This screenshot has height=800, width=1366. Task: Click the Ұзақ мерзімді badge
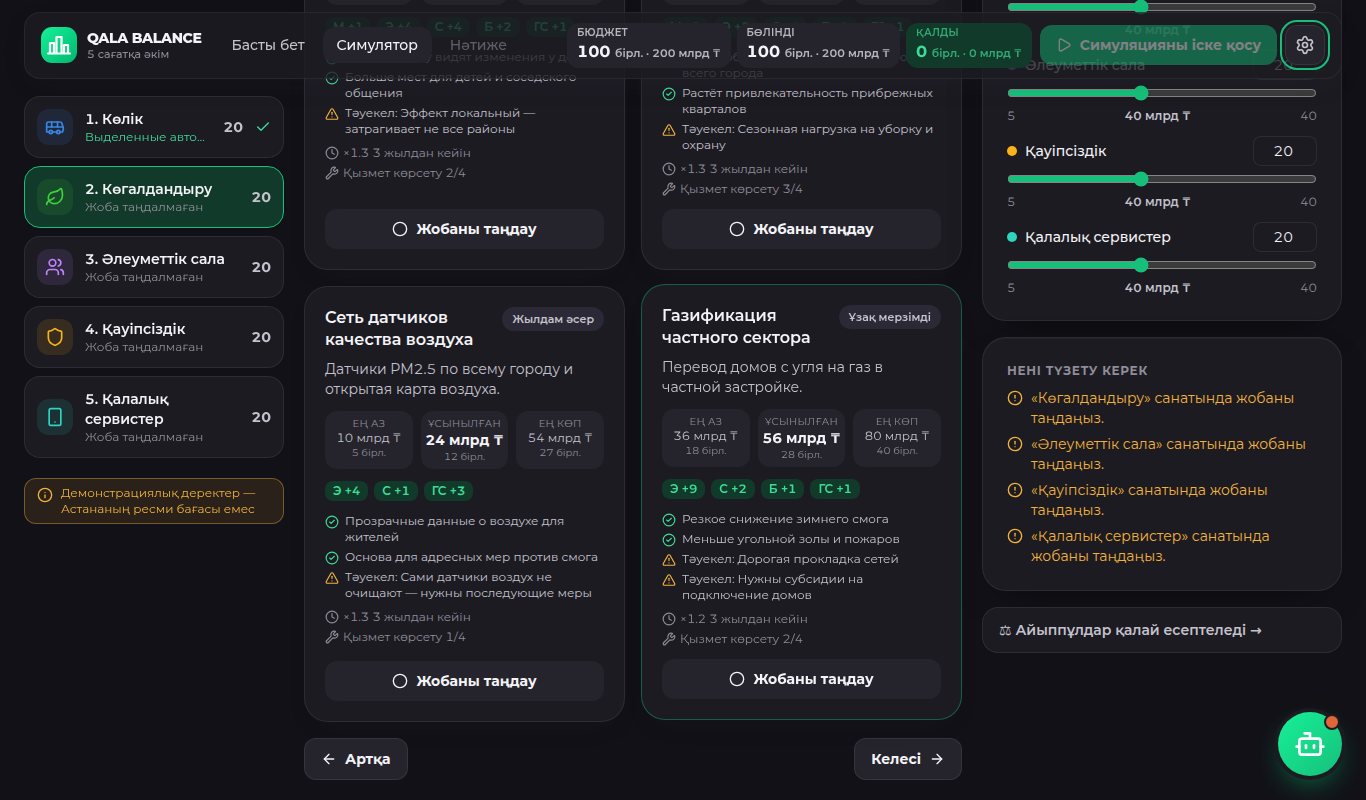click(x=890, y=317)
